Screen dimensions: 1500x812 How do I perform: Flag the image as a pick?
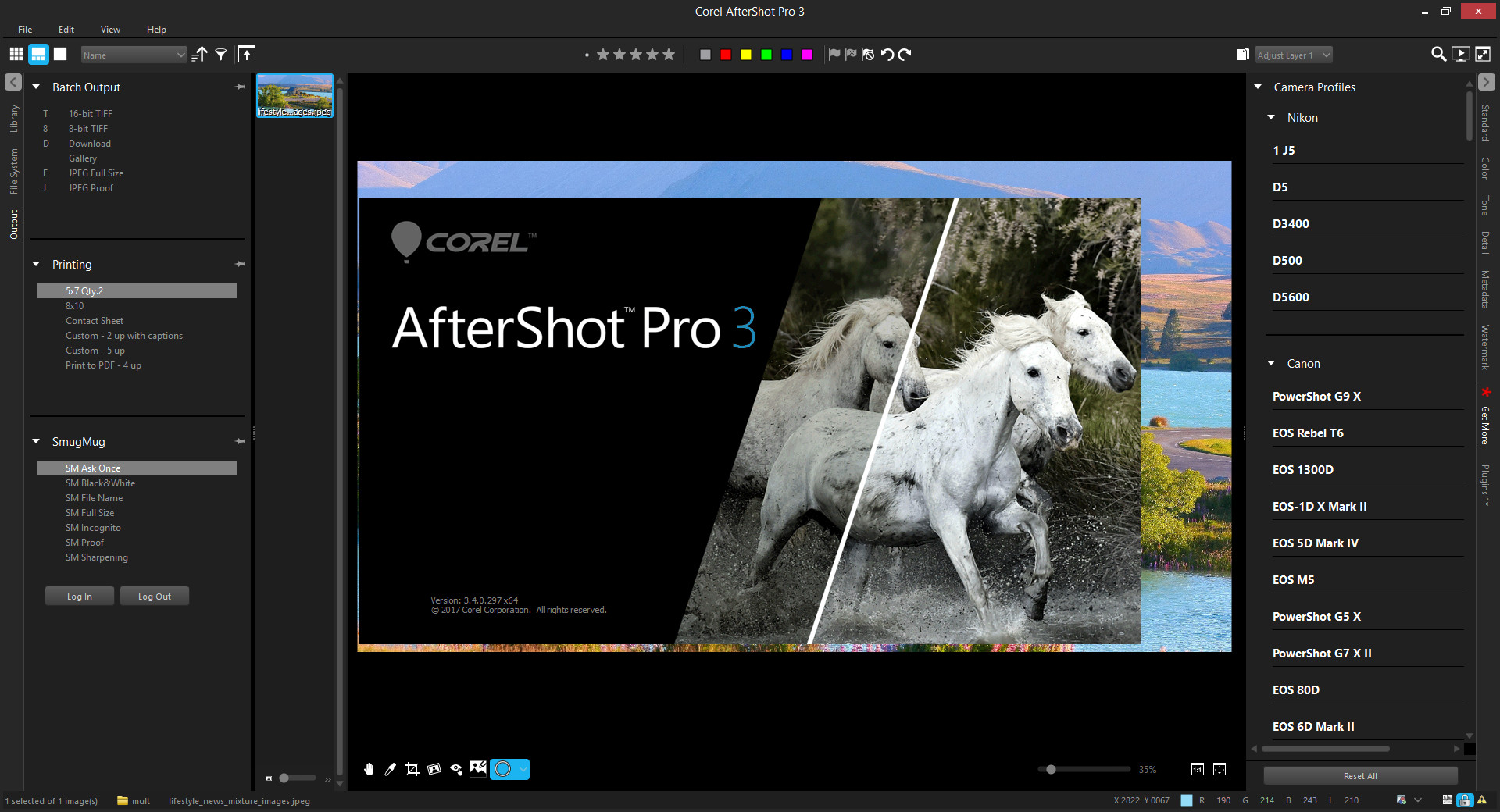coord(834,55)
